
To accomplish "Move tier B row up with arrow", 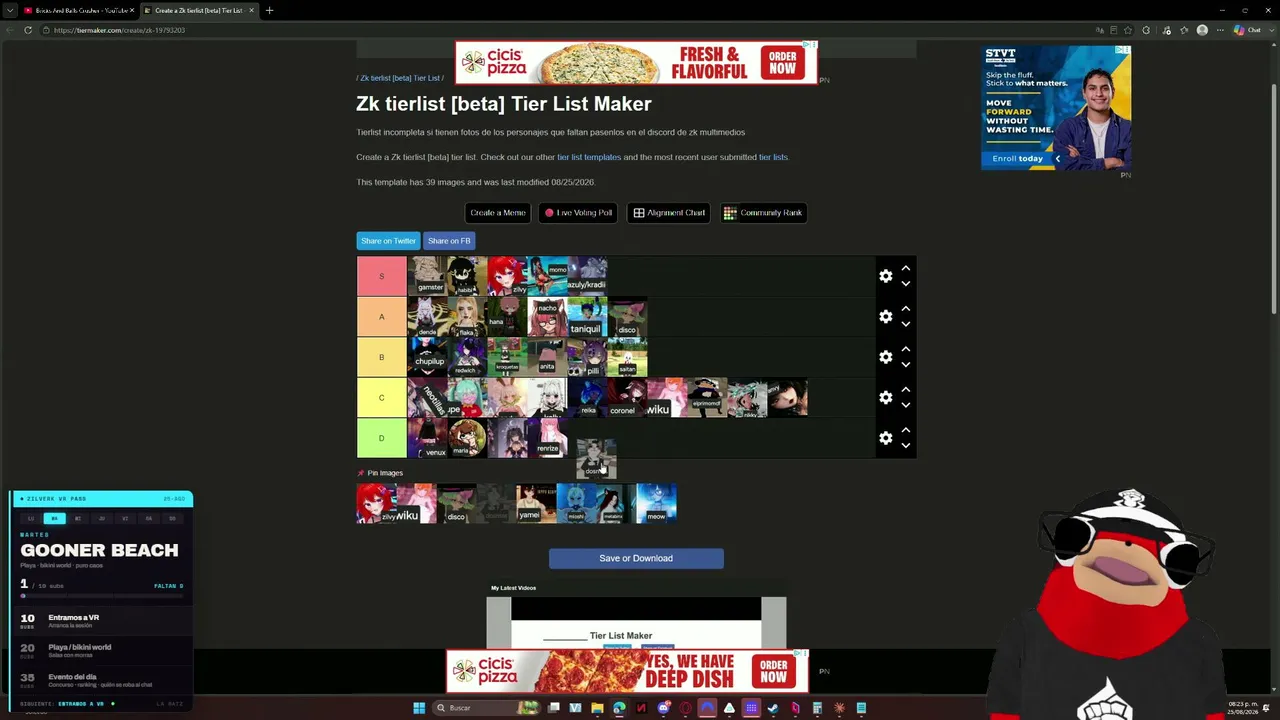I will (x=905, y=349).
